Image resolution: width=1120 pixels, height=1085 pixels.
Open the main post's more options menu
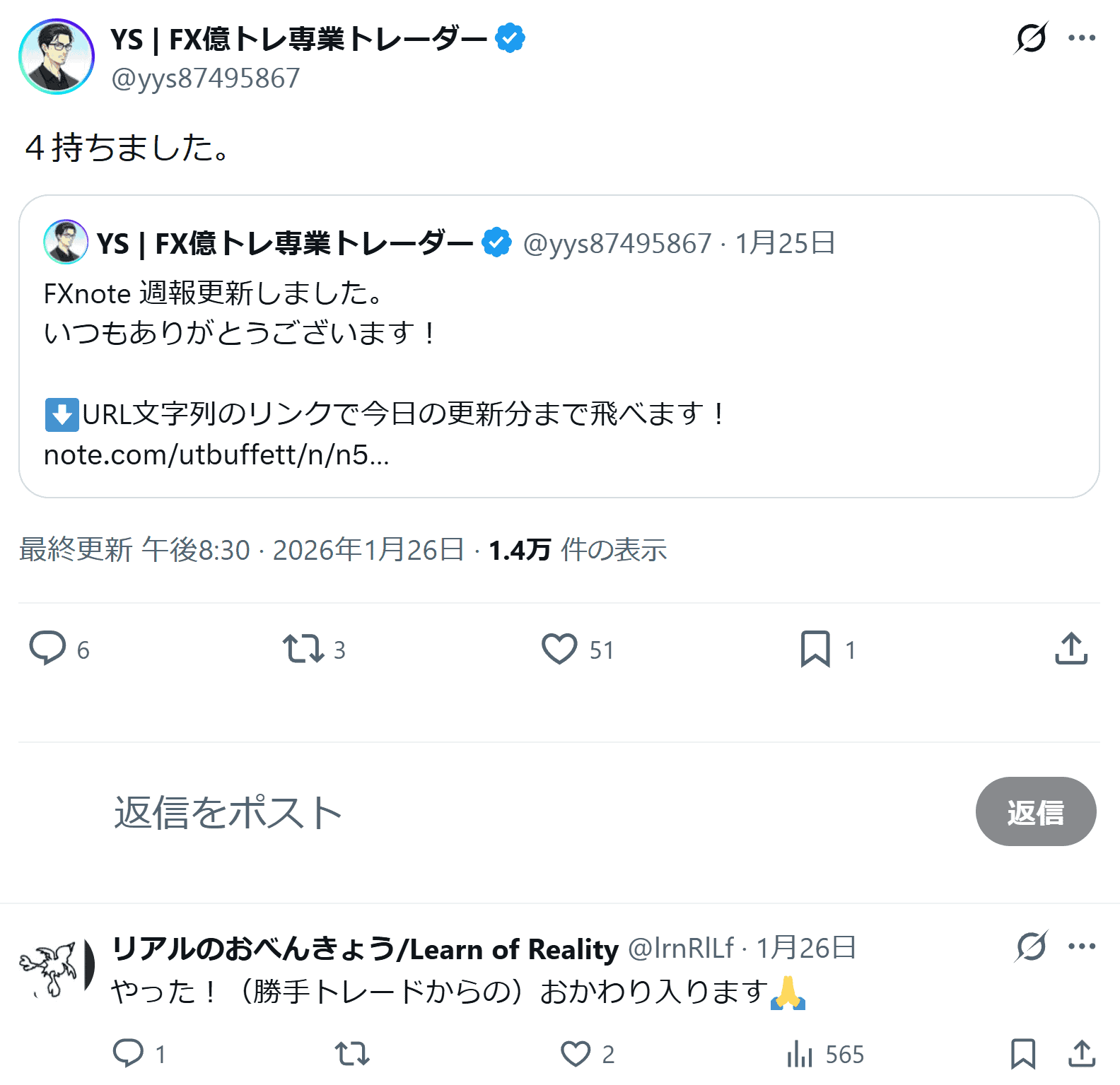point(1082,38)
